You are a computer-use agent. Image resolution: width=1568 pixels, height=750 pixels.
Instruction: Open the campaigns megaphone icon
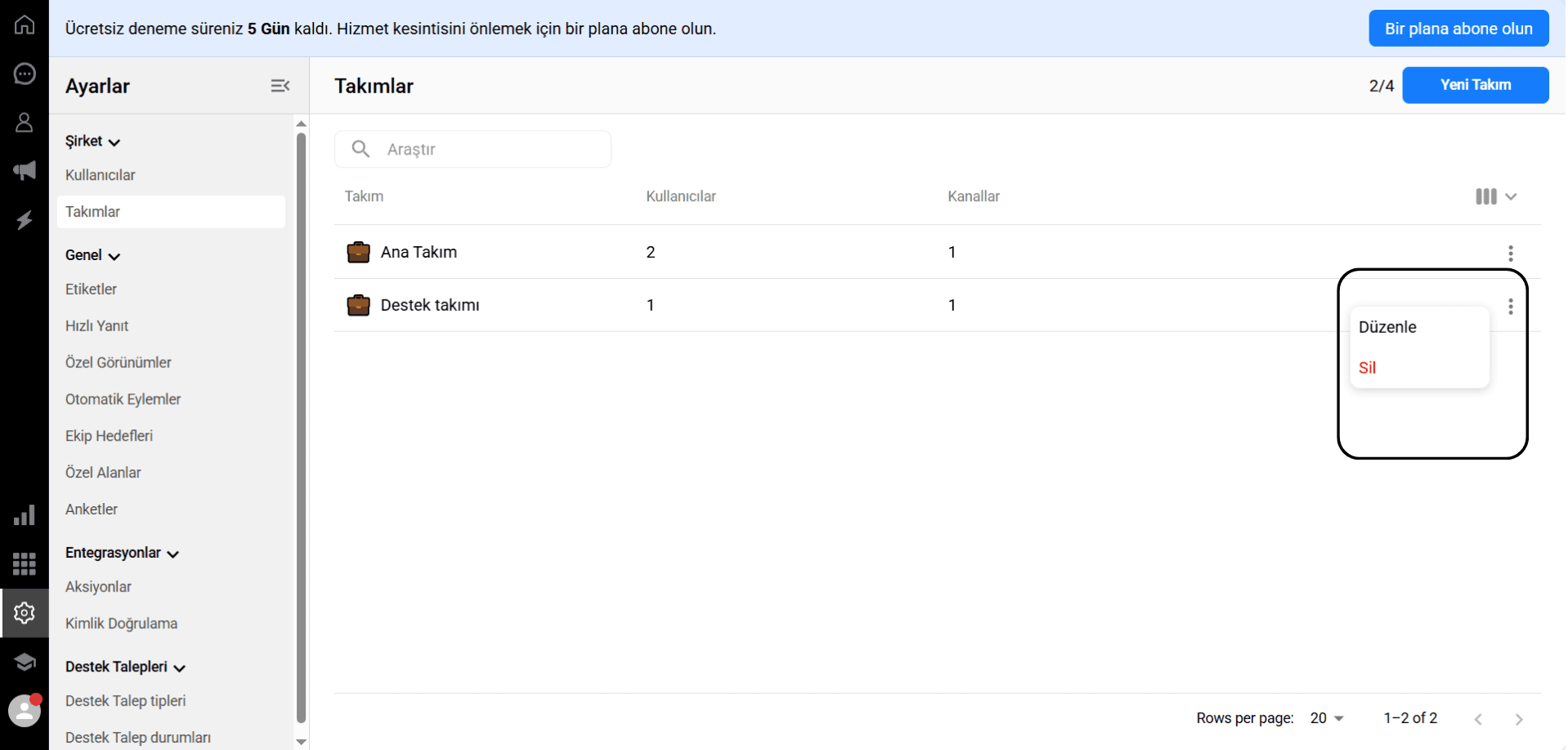25,170
